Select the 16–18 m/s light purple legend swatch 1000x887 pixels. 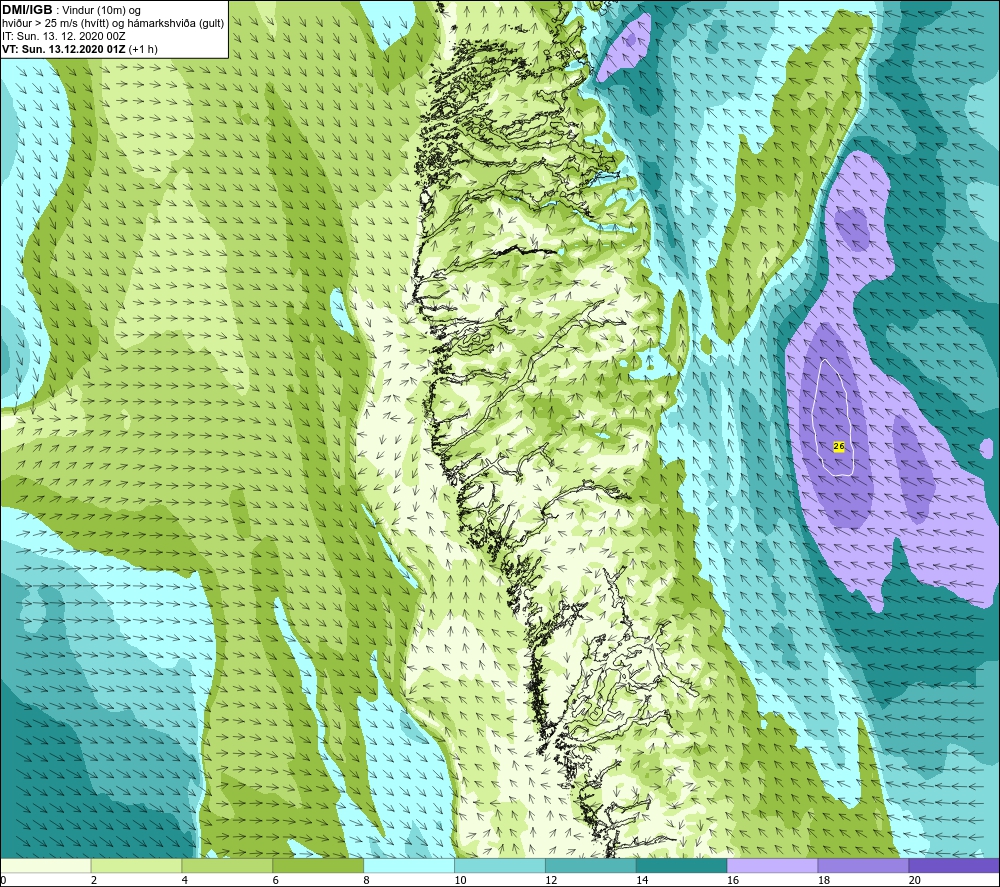(772, 866)
